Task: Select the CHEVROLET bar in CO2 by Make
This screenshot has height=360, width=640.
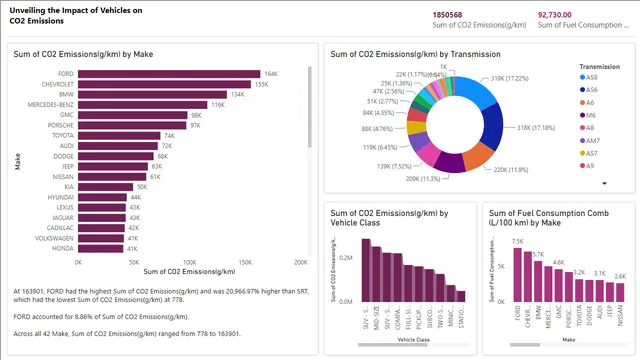Action: coord(164,84)
